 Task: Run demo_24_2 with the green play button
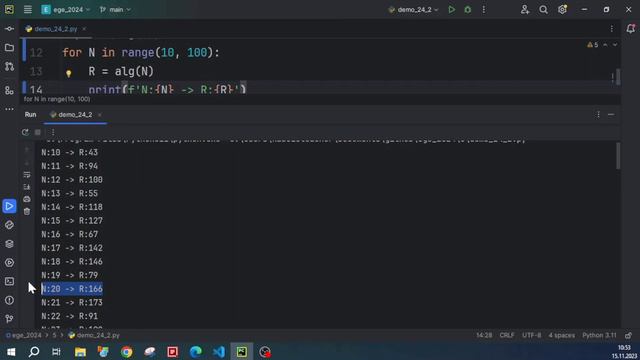451,9
